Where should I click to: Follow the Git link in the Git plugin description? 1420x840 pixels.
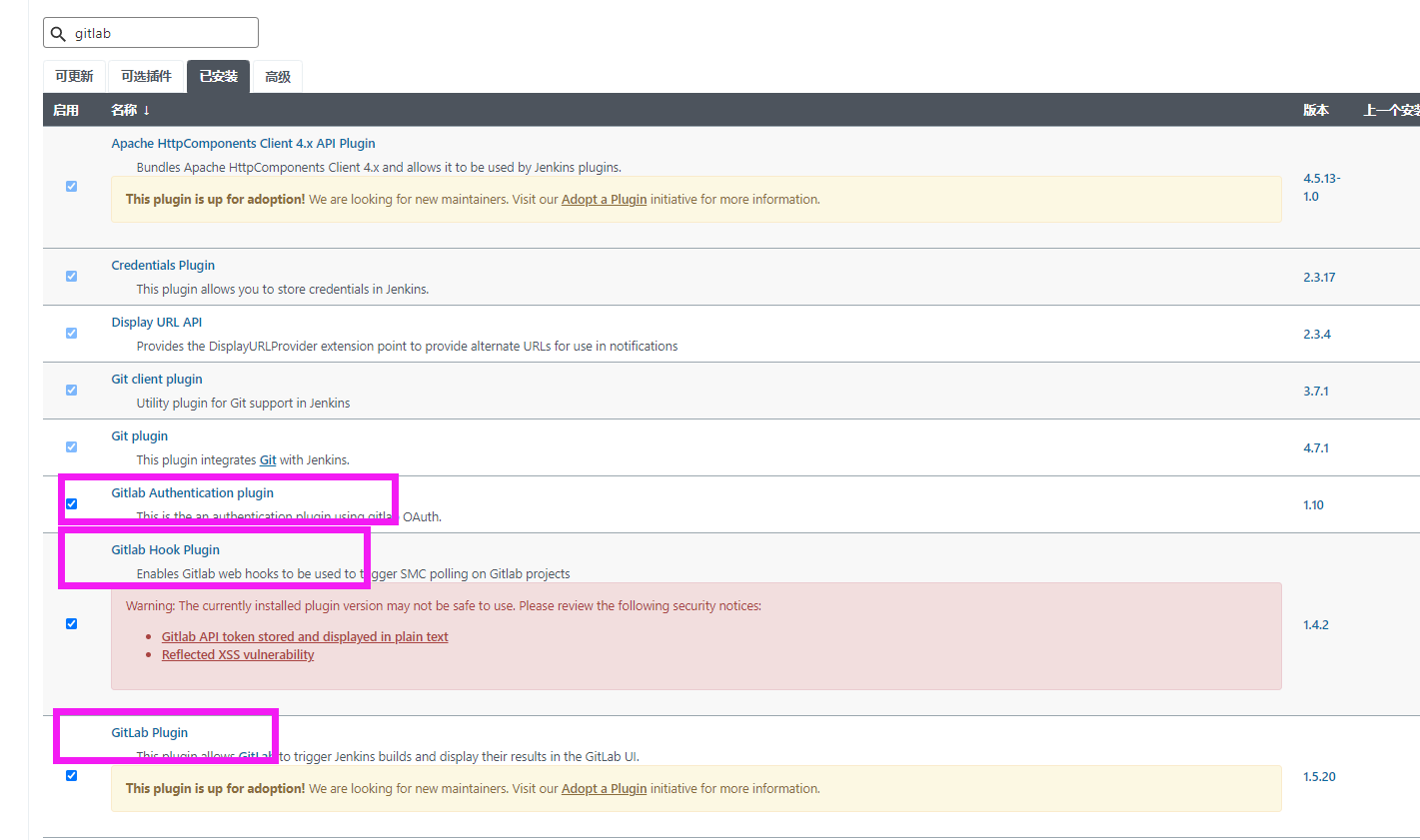[x=268, y=460]
